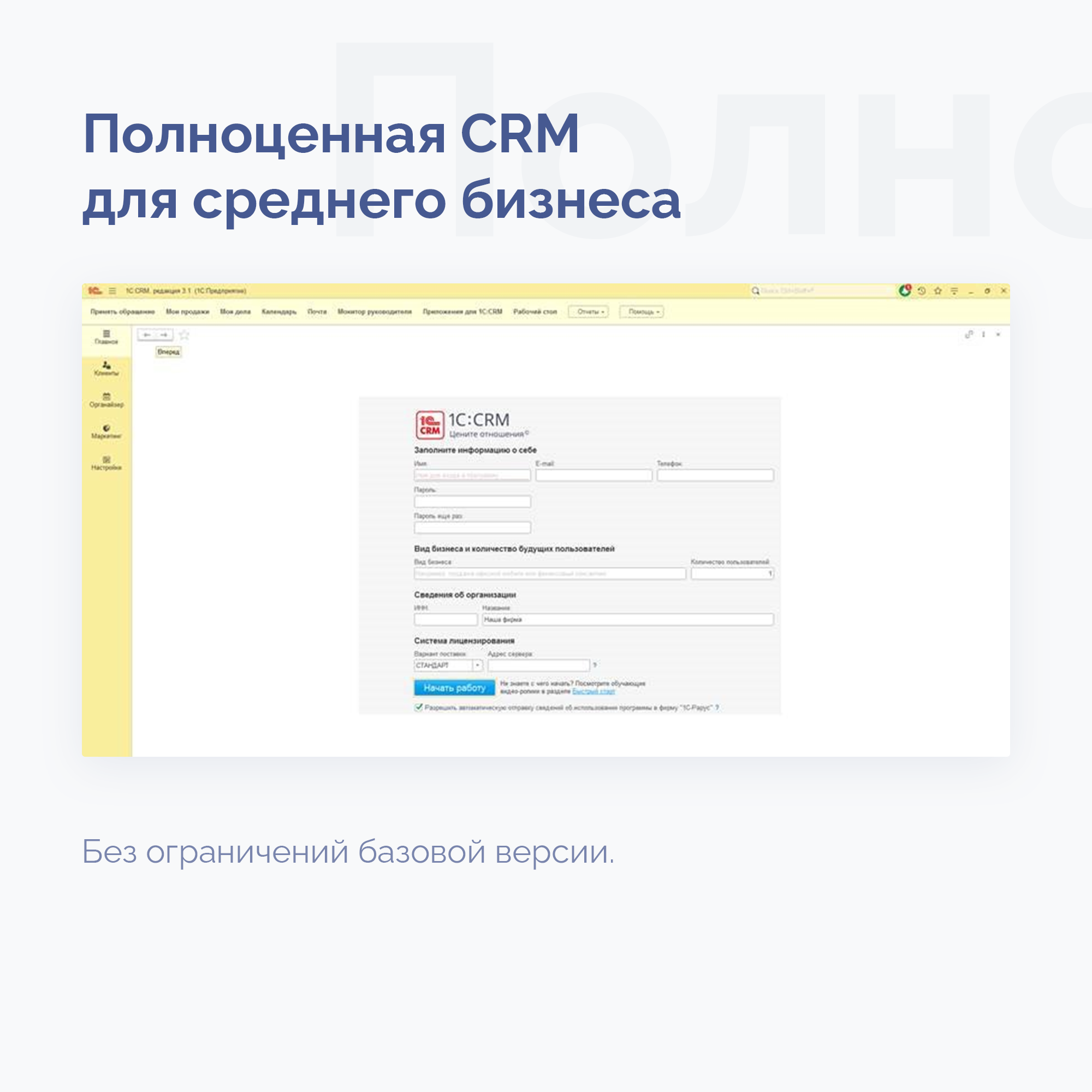This screenshot has width=1092, height=1092.
Task: Focus the Количество пользователей field
Action: point(732,574)
